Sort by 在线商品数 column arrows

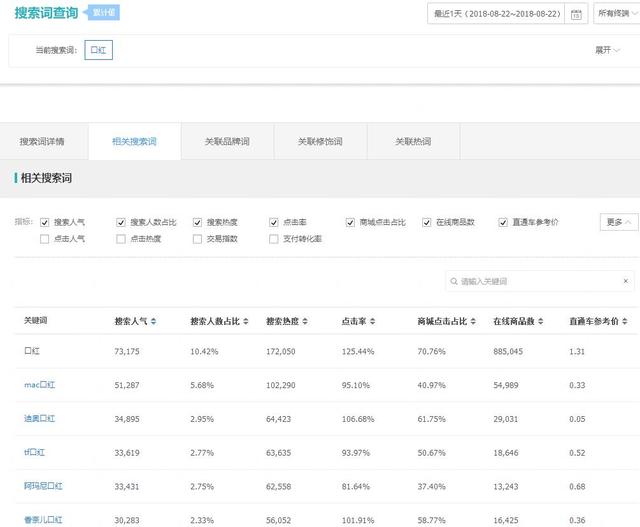pos(540,321)
